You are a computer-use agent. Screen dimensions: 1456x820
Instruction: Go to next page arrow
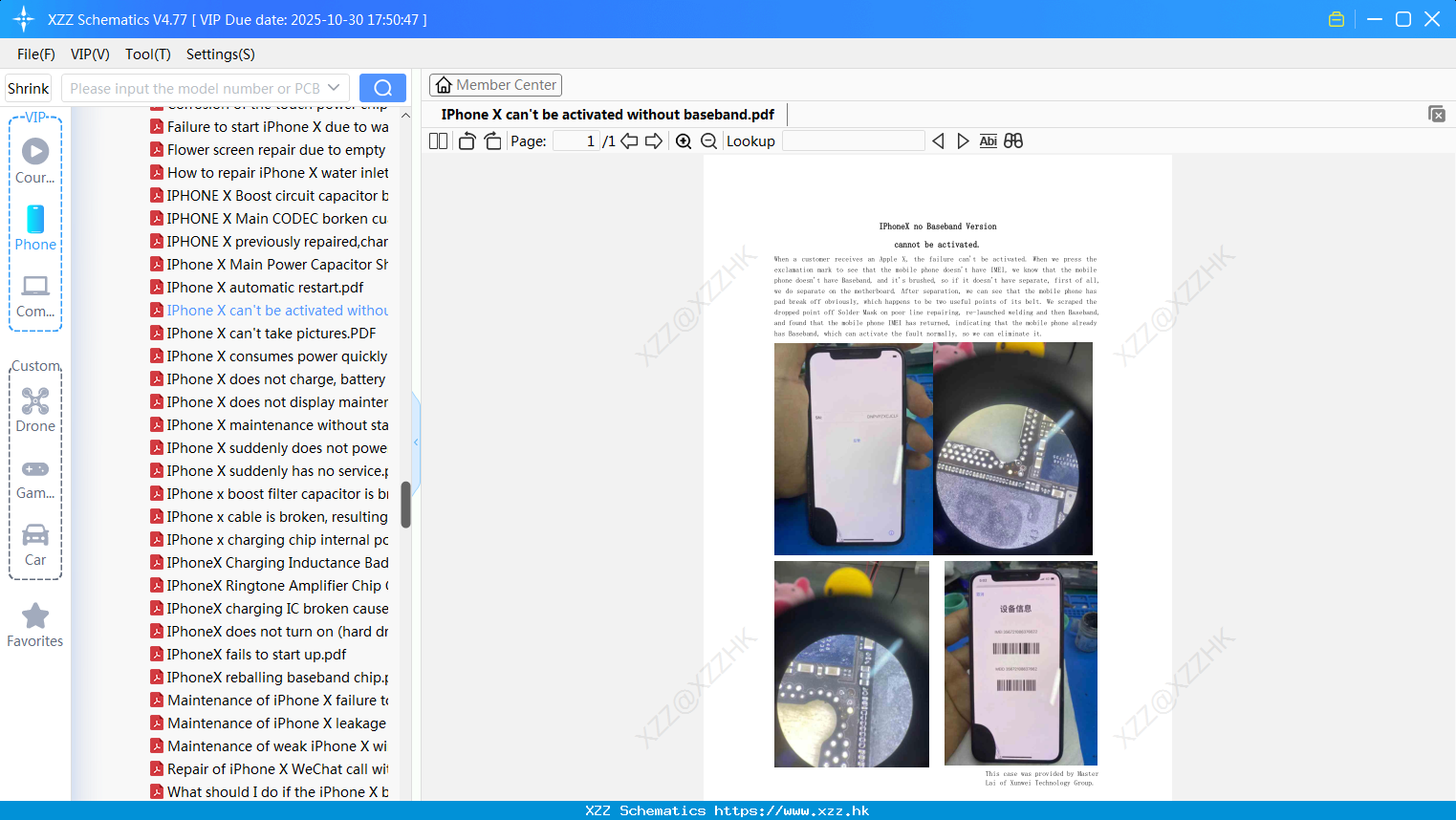click(x=654, y=140)
